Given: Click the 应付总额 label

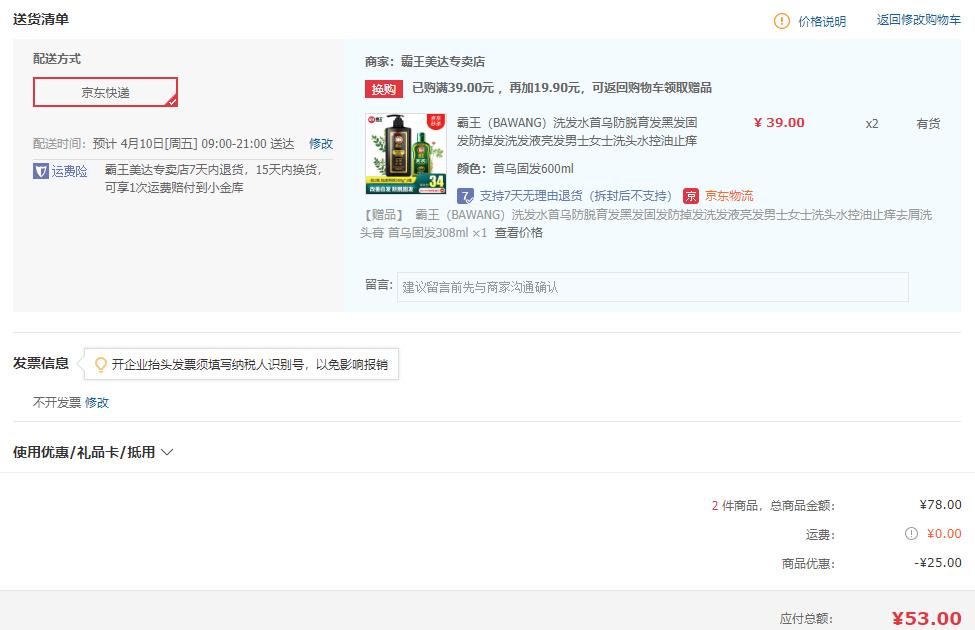Looking at the screenshot, I should coord(806,619).
